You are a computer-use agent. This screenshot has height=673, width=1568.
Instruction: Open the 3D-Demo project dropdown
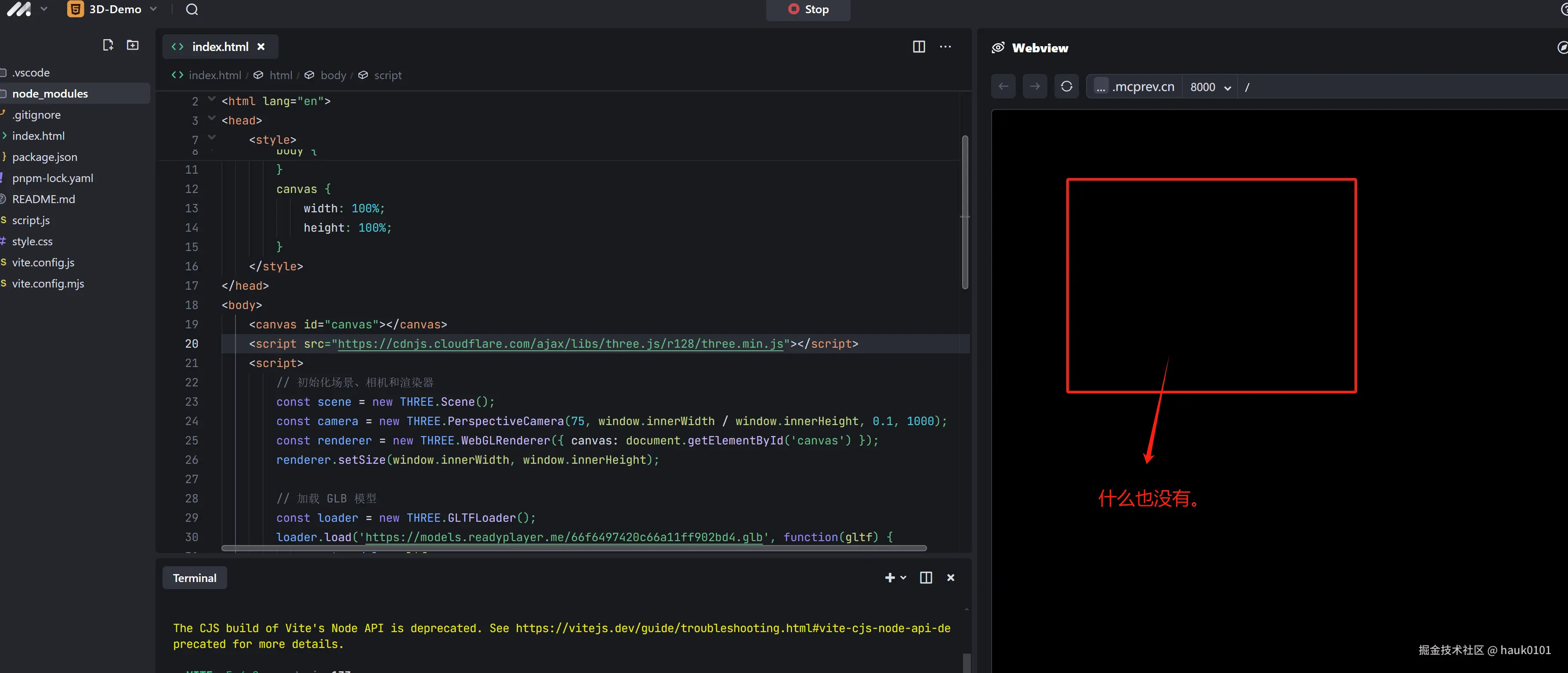153,9
